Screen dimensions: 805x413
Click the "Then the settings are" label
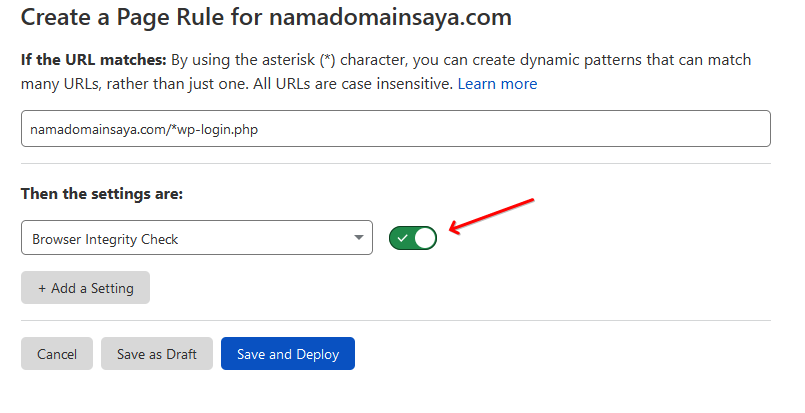click(x=98, y=193)
